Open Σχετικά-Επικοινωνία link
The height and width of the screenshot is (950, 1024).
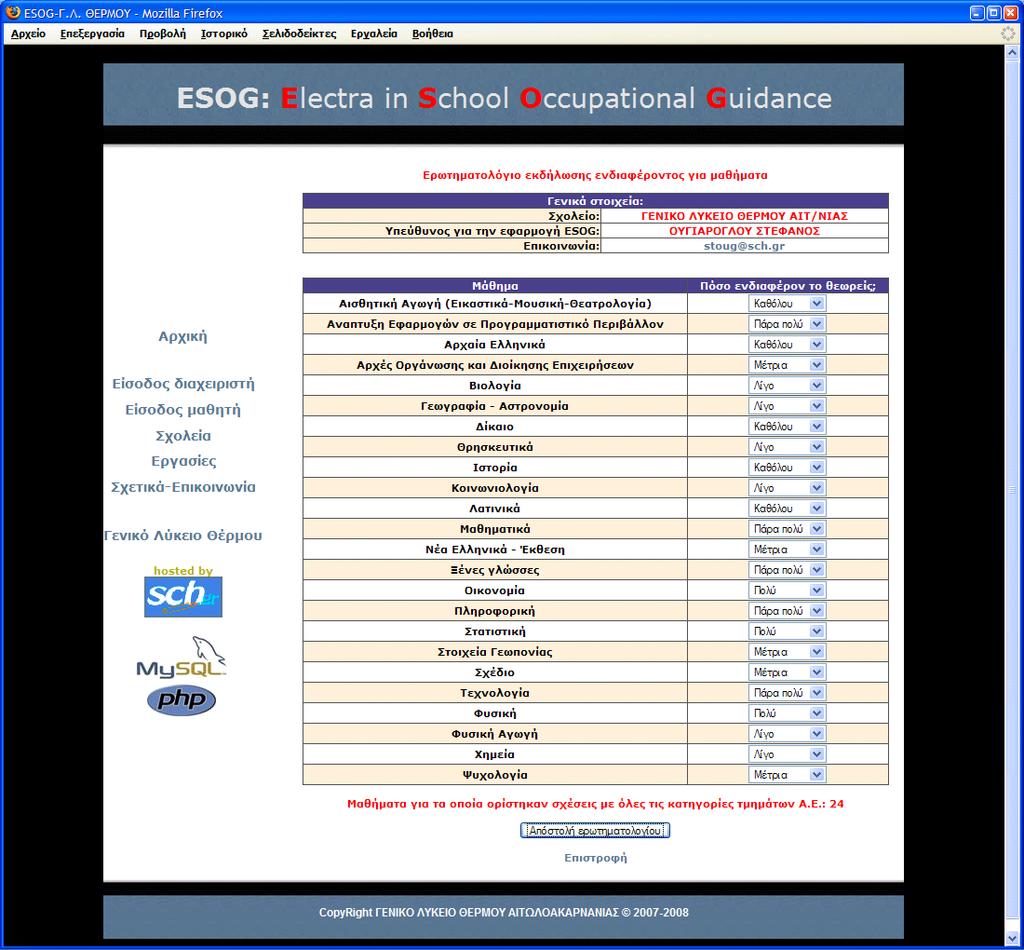(183, 487)
